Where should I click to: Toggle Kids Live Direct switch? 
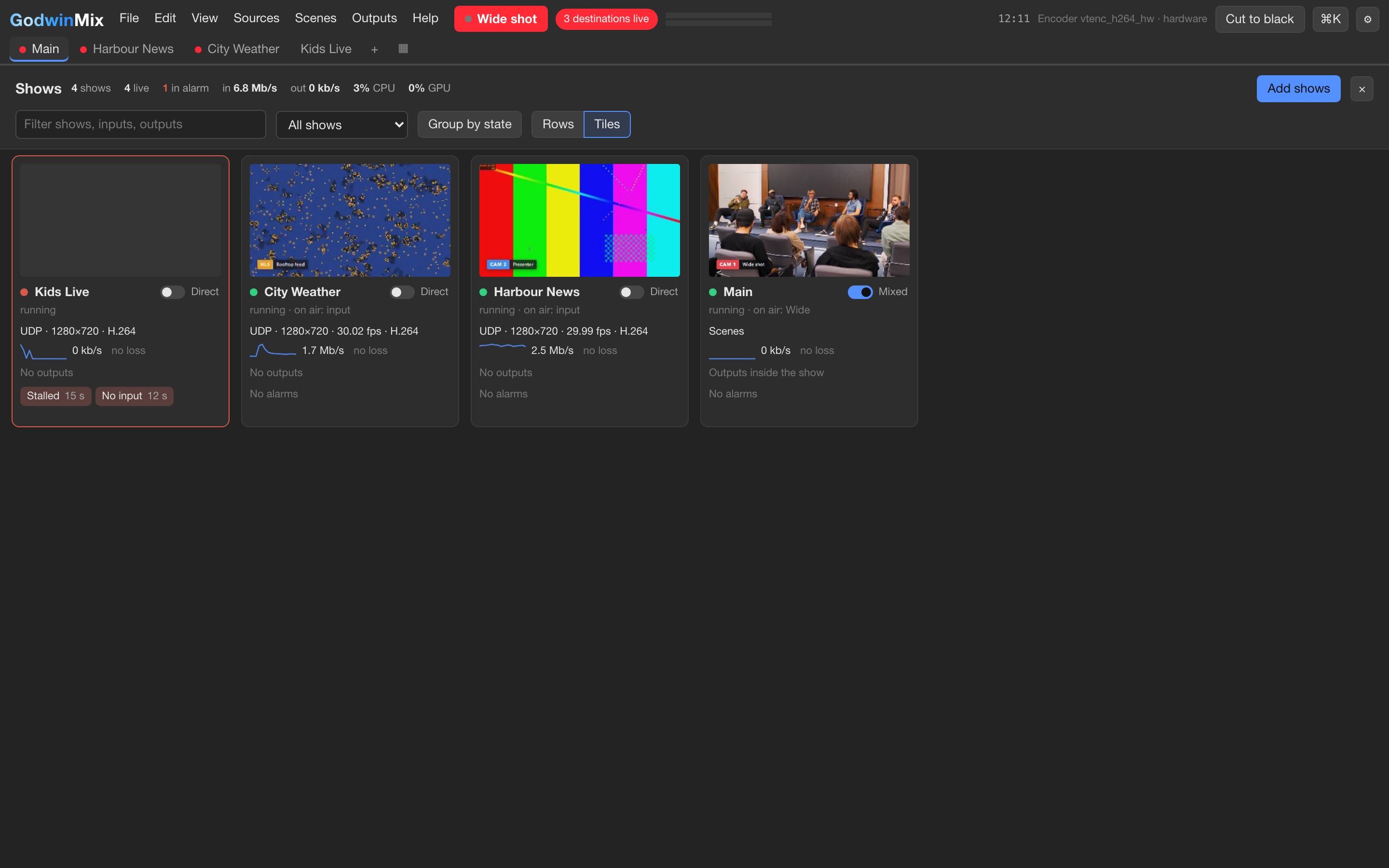coord(172,292)
